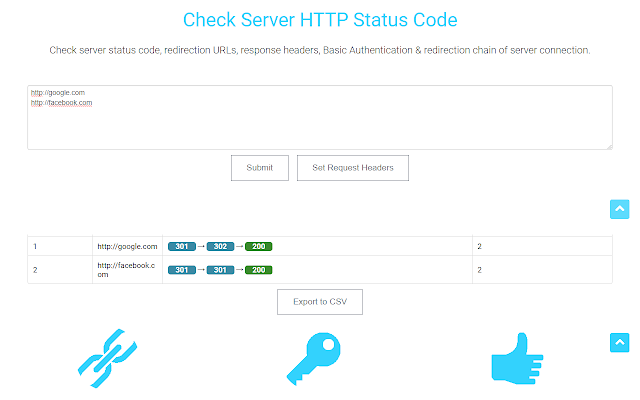
Task: Click the textarea resize handle corner
Action: [x=609, y=147]
